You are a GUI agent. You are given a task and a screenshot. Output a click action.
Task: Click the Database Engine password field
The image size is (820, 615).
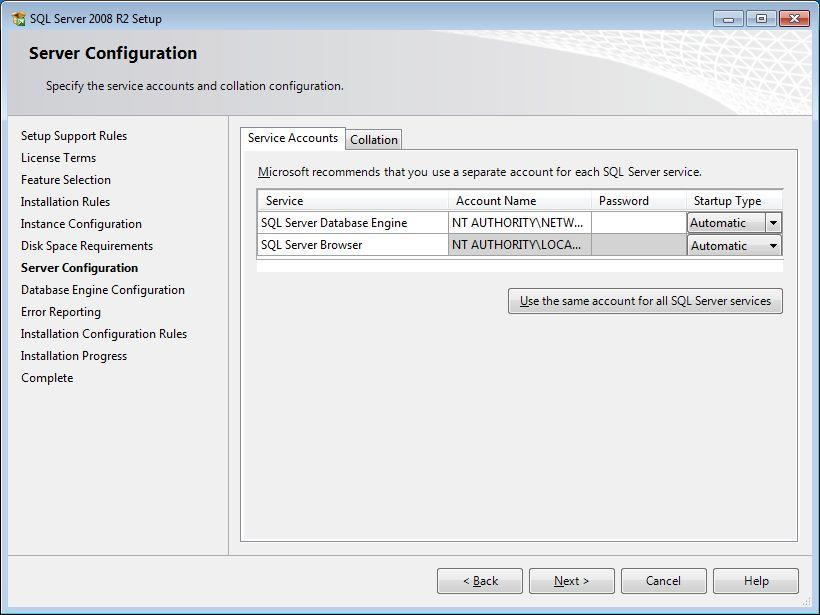639,223
